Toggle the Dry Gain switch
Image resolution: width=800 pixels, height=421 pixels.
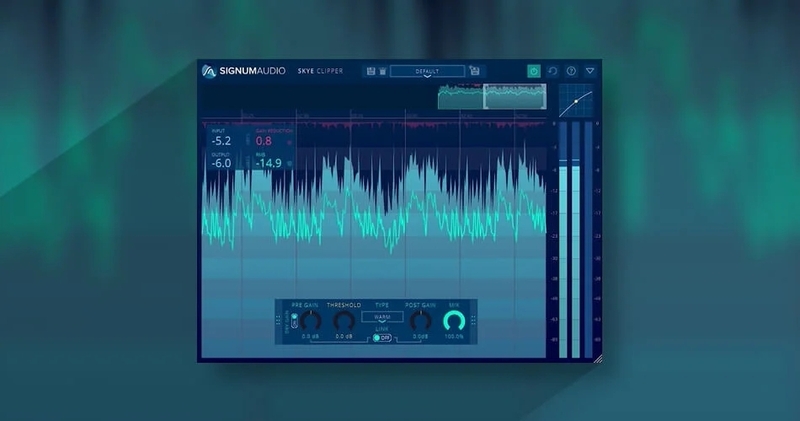[294, 321]
